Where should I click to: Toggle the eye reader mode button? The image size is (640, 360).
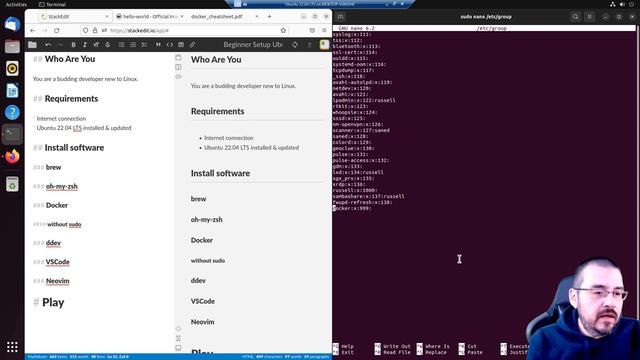click(x=178, y=77)
